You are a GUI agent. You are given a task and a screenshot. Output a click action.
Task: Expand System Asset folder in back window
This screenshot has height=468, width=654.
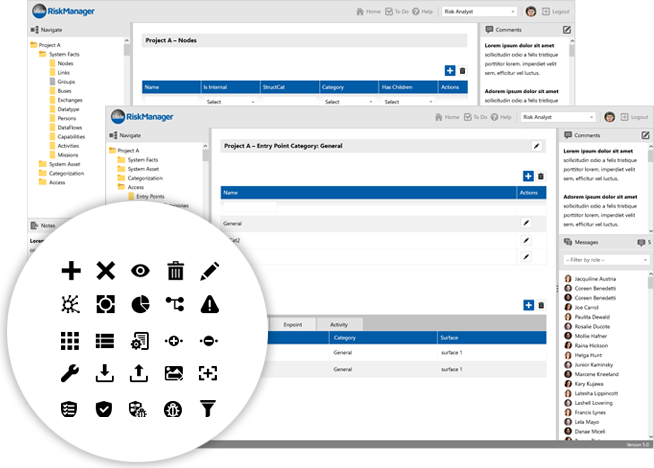pyautogui.click(x=43, y=164)
